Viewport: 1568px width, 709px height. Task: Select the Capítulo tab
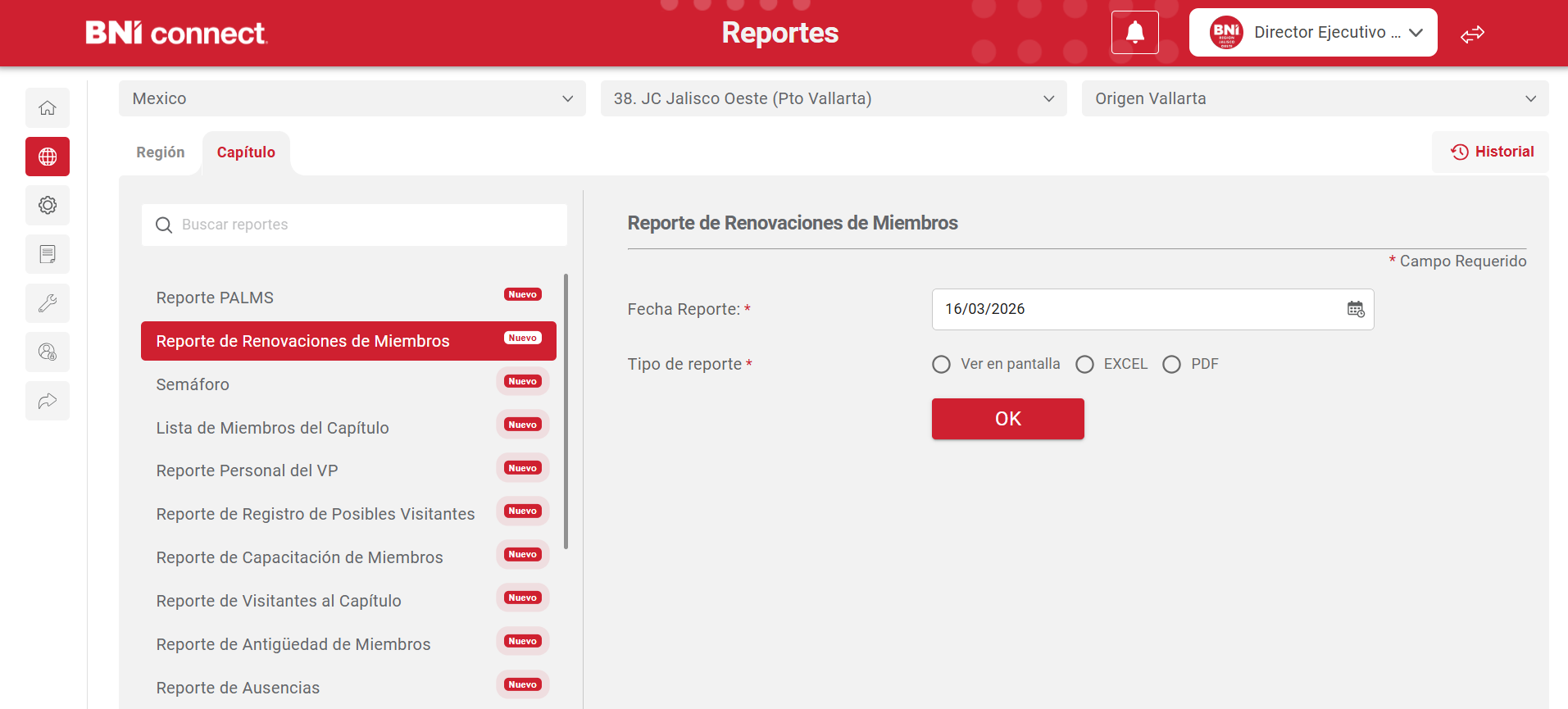246,152
